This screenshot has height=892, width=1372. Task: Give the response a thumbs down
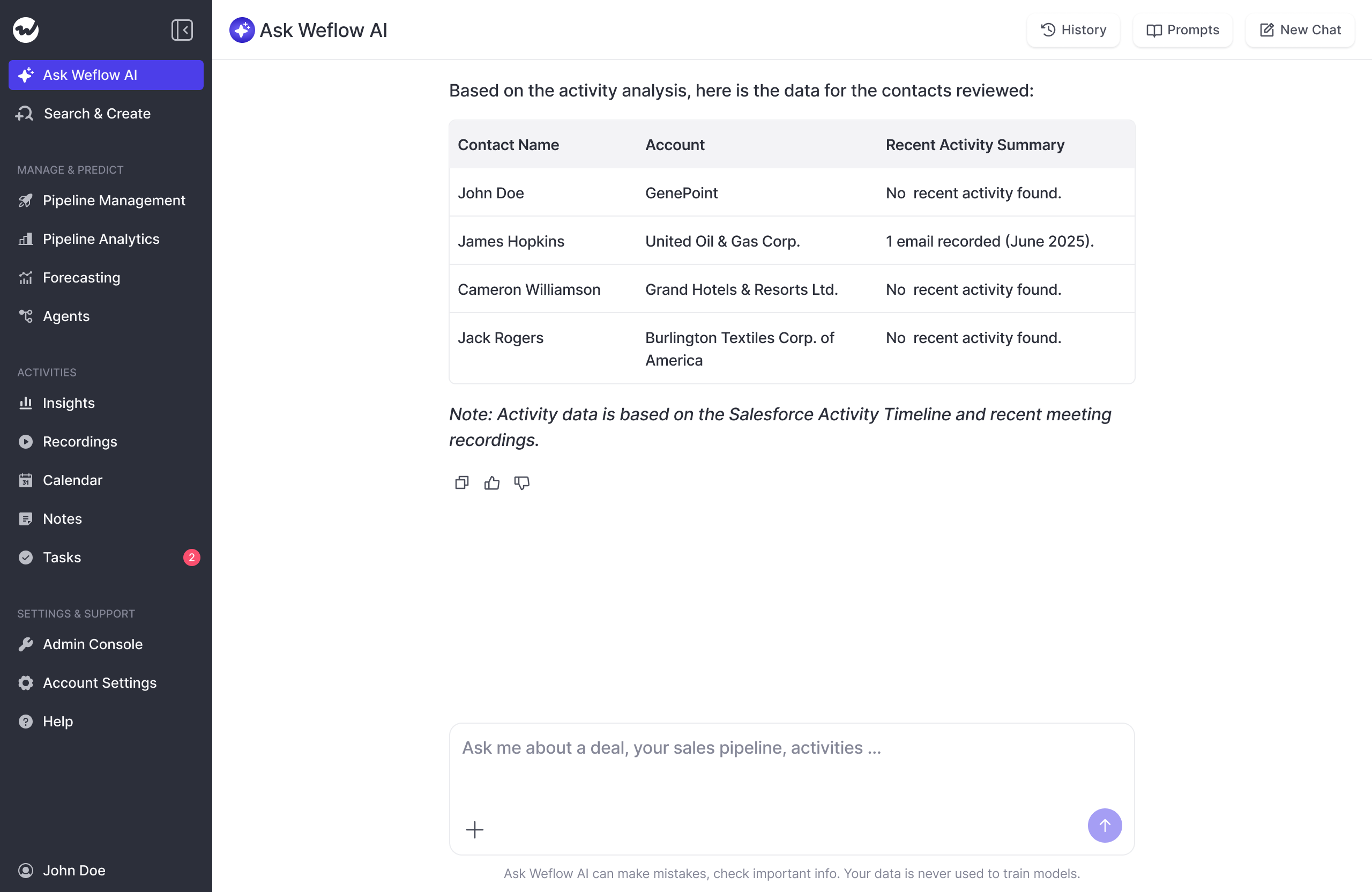[521, 482]
